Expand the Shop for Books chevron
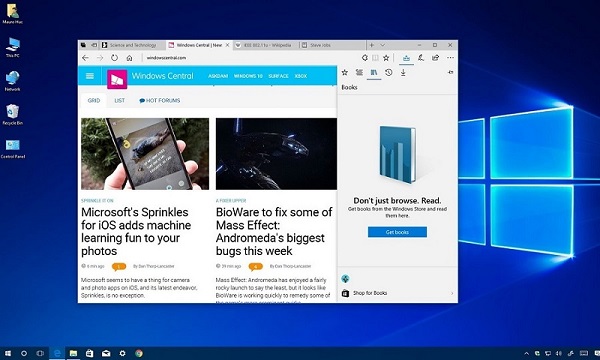Screen dimensions: 600x360 pos(452,293)
